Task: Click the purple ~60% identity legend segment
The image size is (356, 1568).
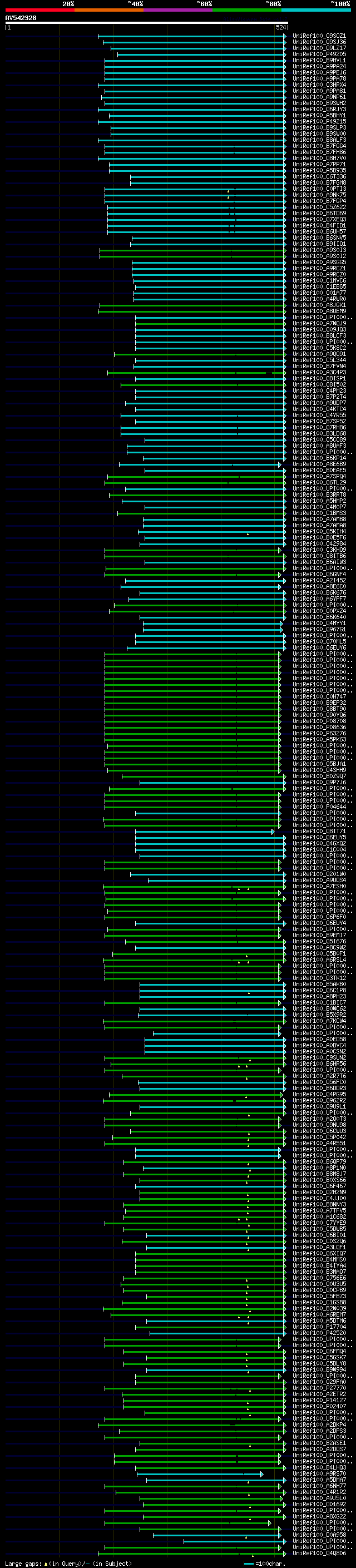Action: tap(179, 10)
